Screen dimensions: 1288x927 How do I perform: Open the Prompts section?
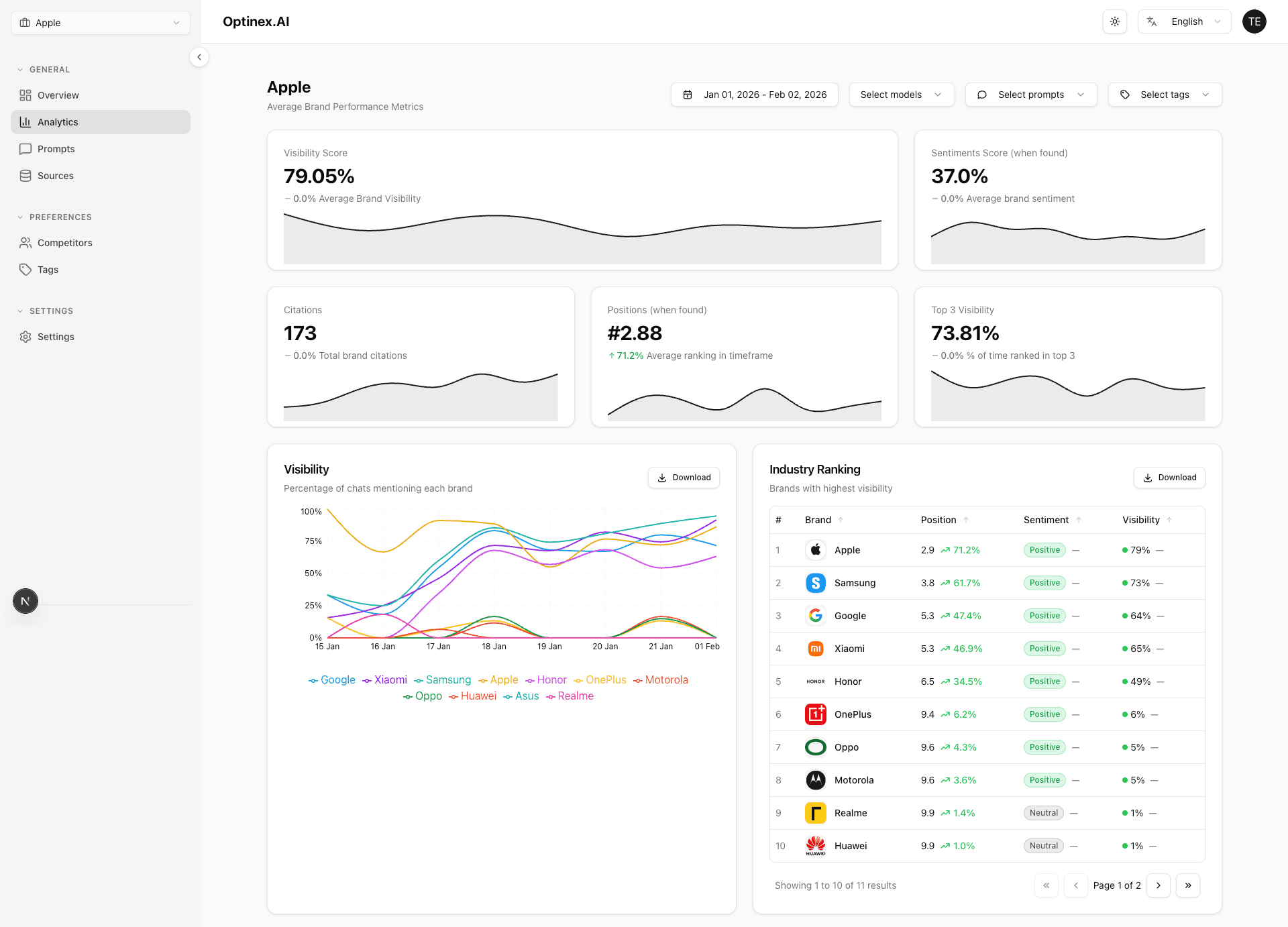coord(55,148)
